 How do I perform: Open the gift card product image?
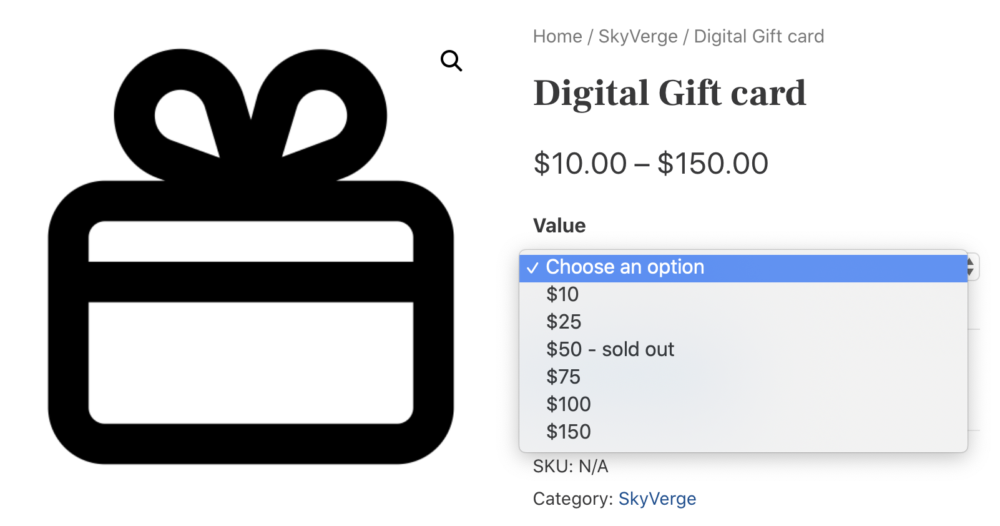251,256
